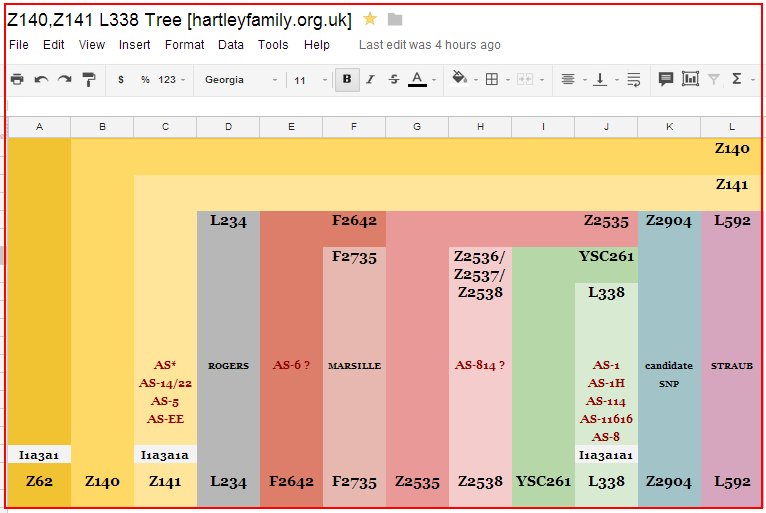The image size is (766, 513).
Task: Open the fill color picker
Action: (x=459, y=78)
